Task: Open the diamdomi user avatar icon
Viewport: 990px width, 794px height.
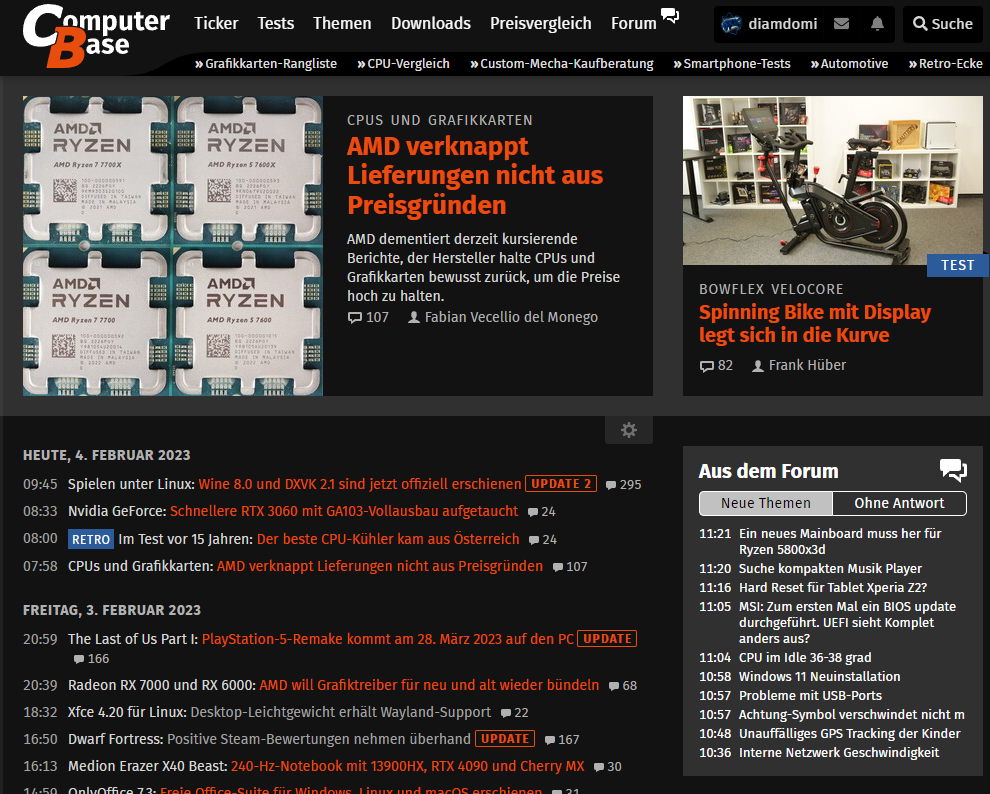Action: click(x=731, y=24)
